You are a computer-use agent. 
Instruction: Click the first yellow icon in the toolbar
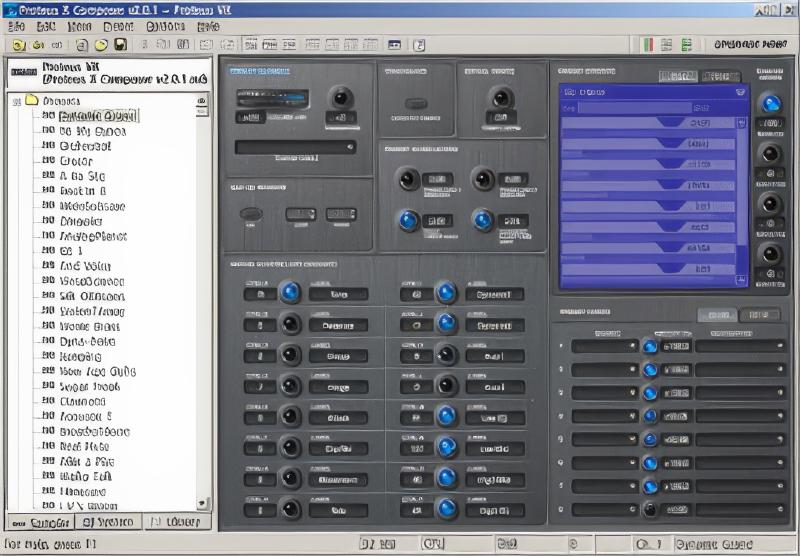[x=18, y=45]
